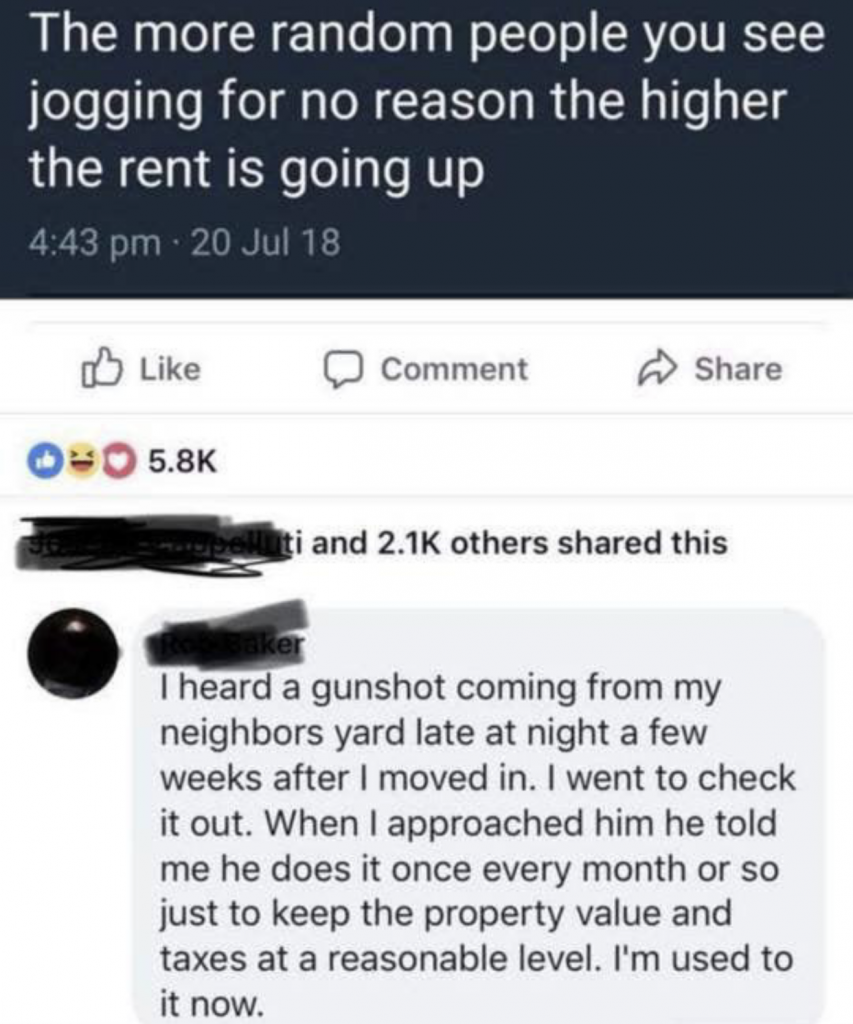Viewport: 853px width, 1024px height.
Task: Click the 4:43 pm timestamp
Action: [x=95, y=243]
